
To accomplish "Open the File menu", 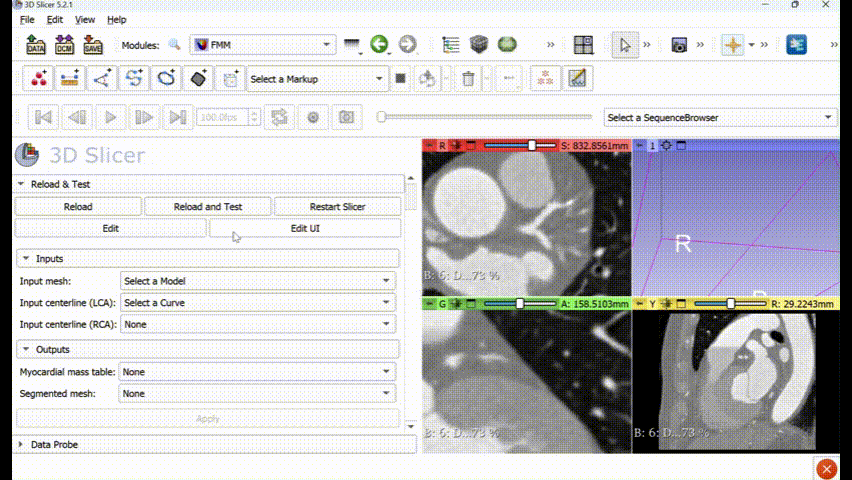I will point(27,20).
